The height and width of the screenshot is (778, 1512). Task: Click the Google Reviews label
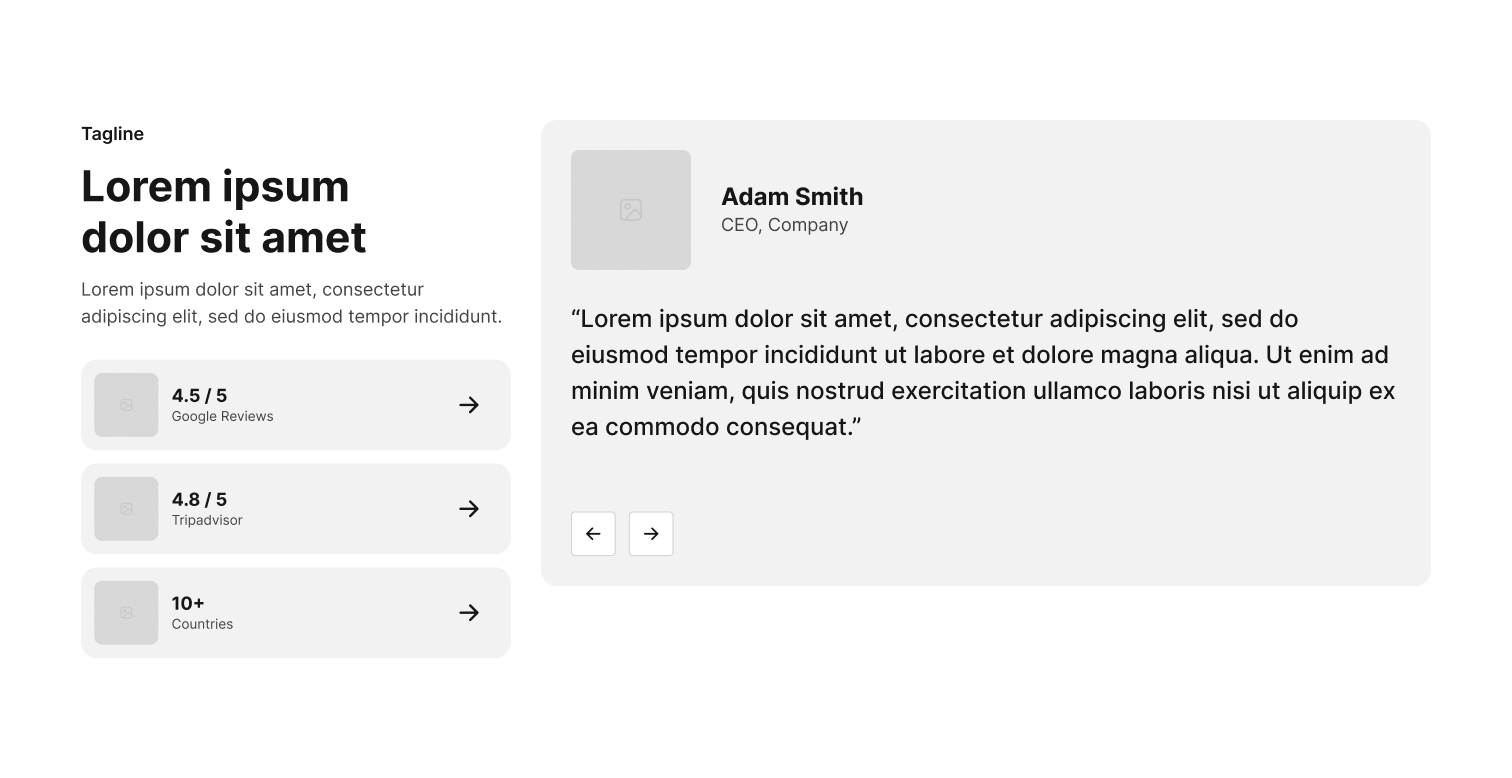coord(222,417)
